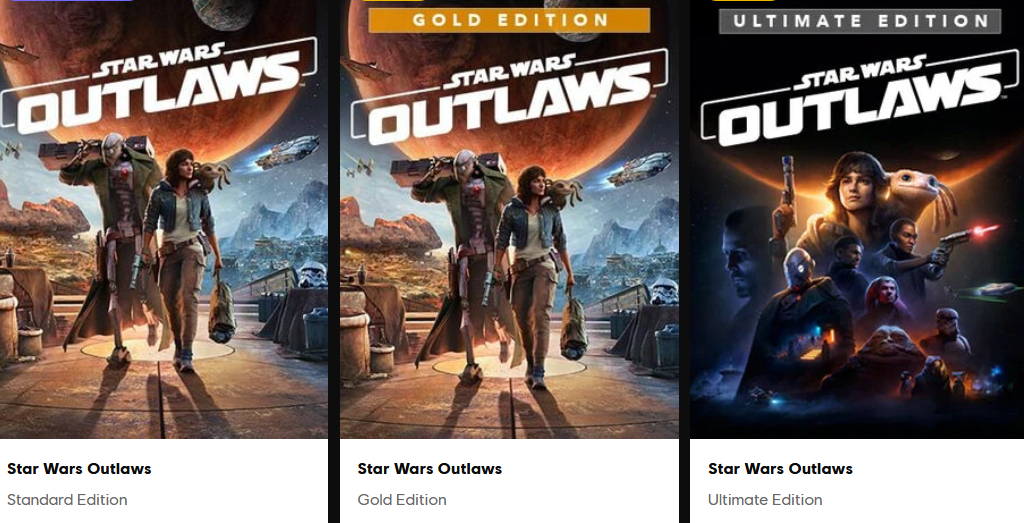Open the Standard Edition cover art thumbnail
1024x523 pixels.
click(163, 219)
